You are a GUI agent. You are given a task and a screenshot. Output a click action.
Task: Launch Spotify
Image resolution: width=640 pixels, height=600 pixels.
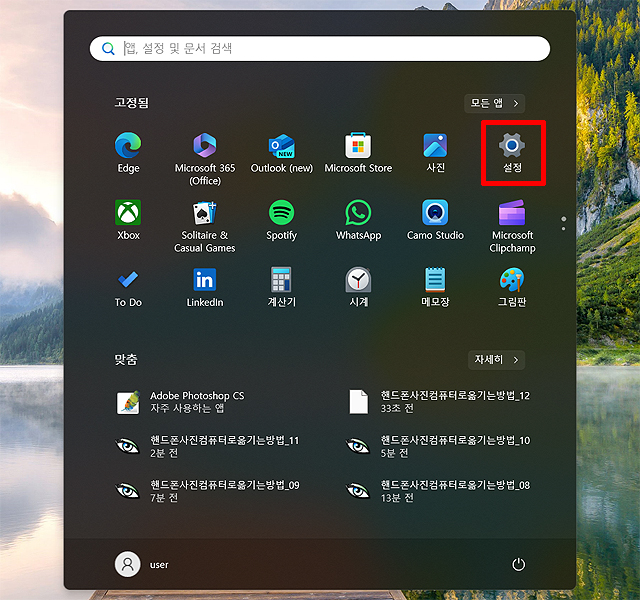click(282, 220)
